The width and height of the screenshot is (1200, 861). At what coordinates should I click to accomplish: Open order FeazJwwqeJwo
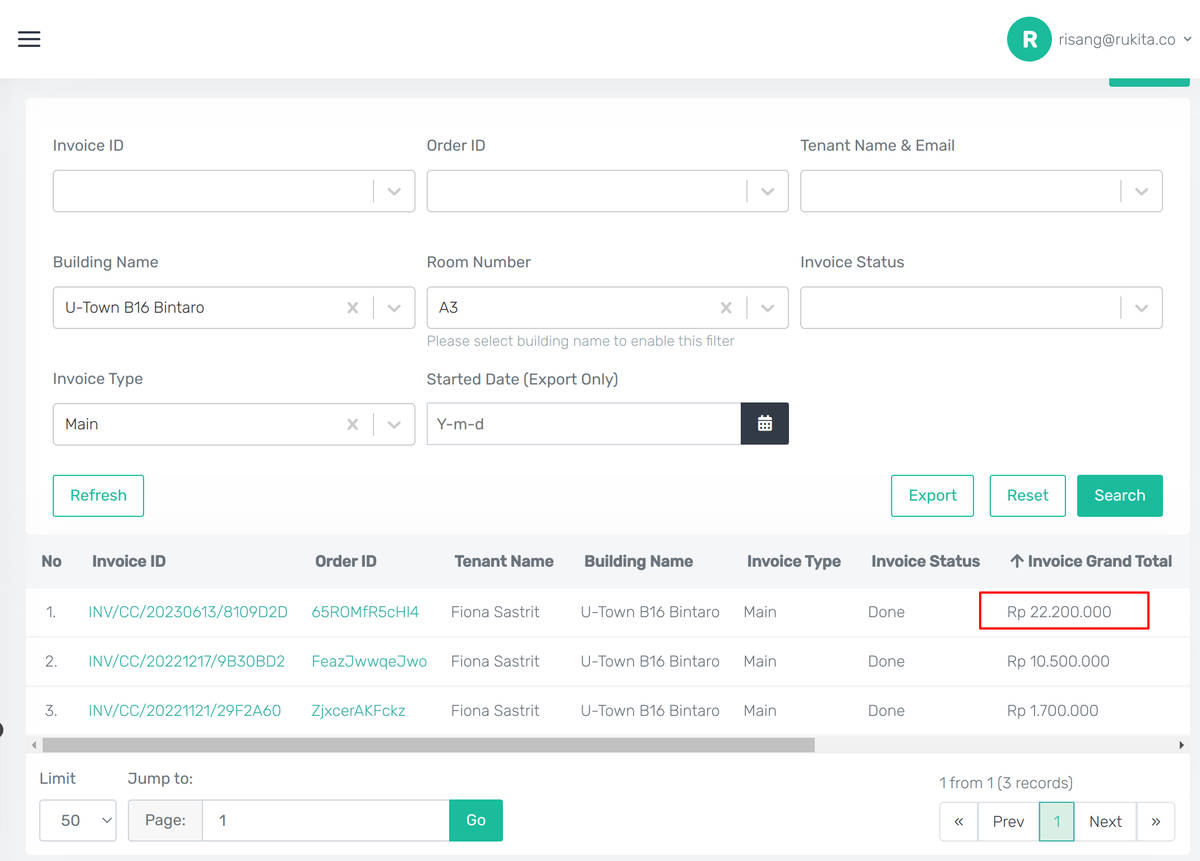[369, 661]
